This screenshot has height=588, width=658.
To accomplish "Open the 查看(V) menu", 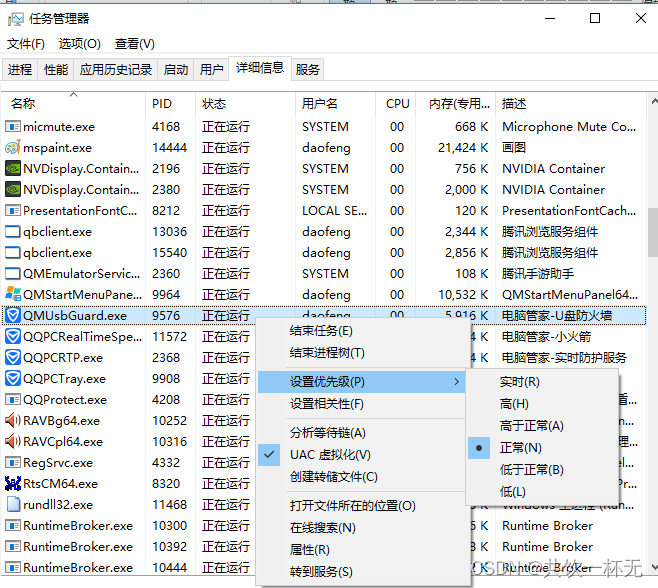I will [x=135, y=44].
